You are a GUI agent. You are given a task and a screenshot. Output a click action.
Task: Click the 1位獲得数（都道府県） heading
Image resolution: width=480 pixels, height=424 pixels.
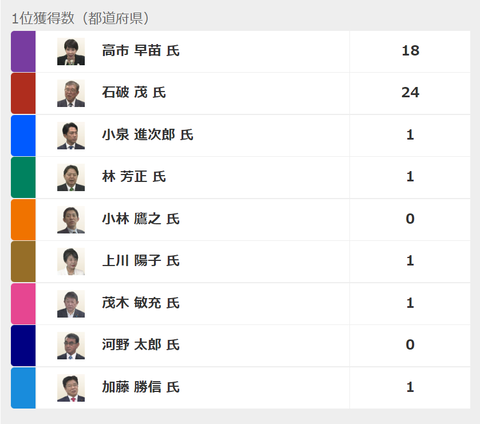point(81,18)
